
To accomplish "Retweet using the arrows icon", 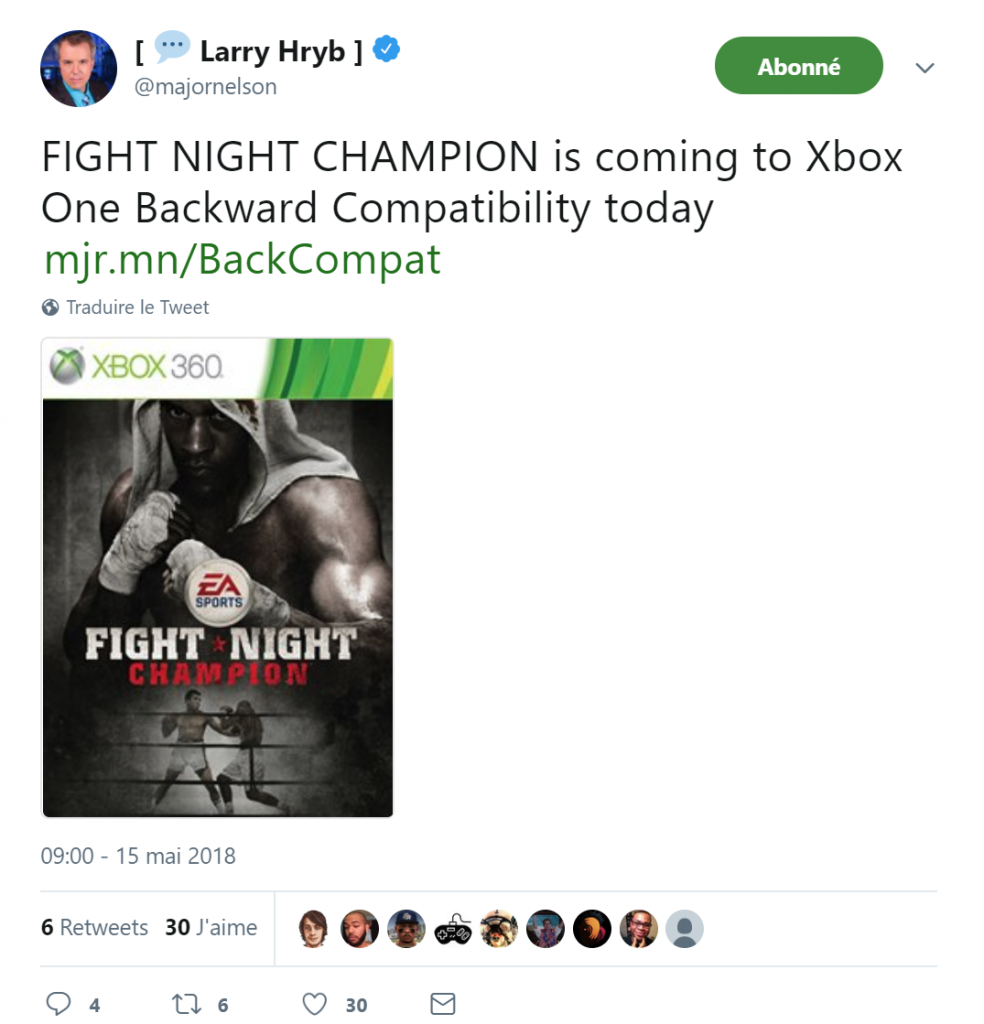I will click(186, 1004).
